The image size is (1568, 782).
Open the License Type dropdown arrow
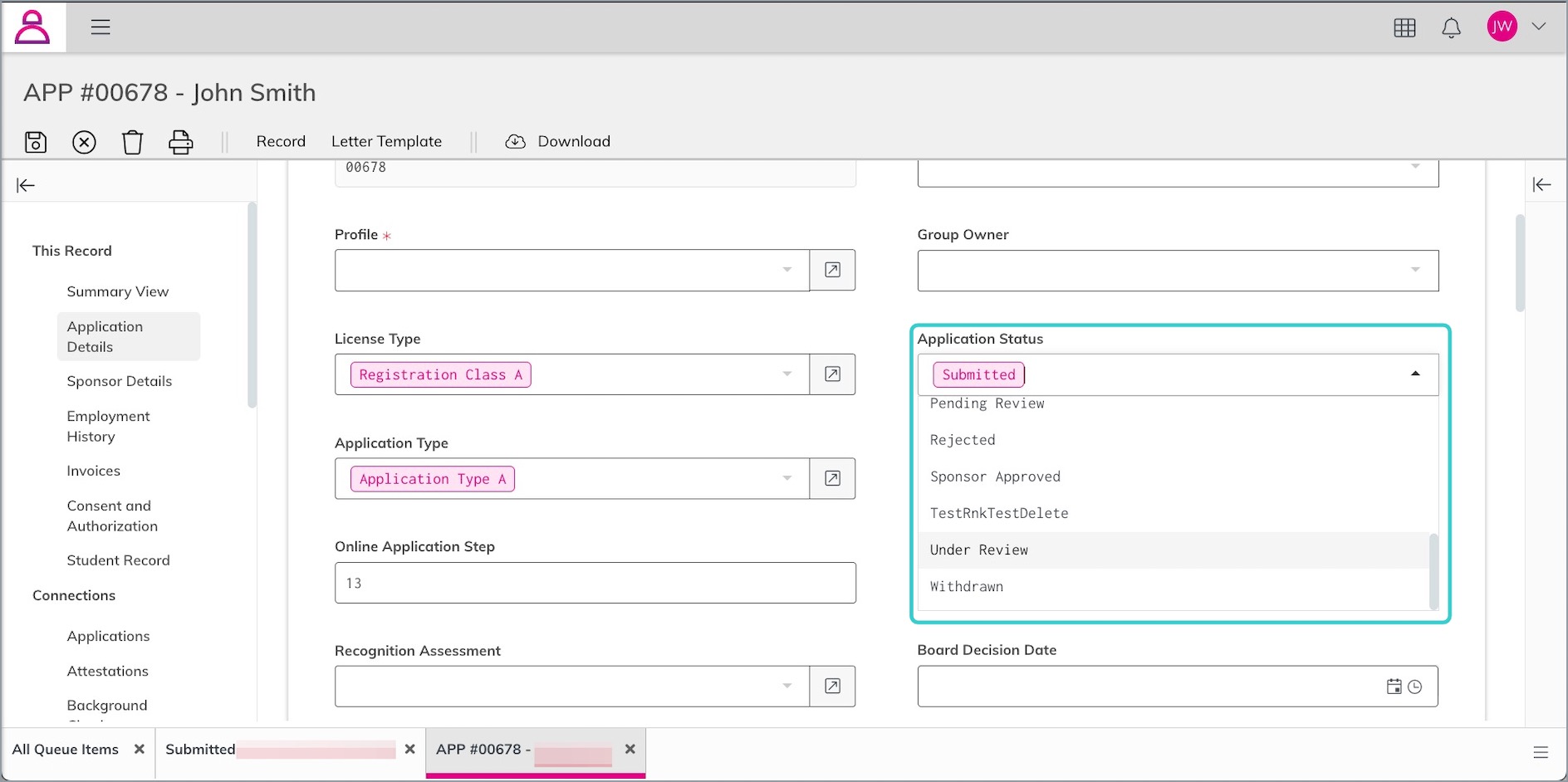tap(786, 374)
